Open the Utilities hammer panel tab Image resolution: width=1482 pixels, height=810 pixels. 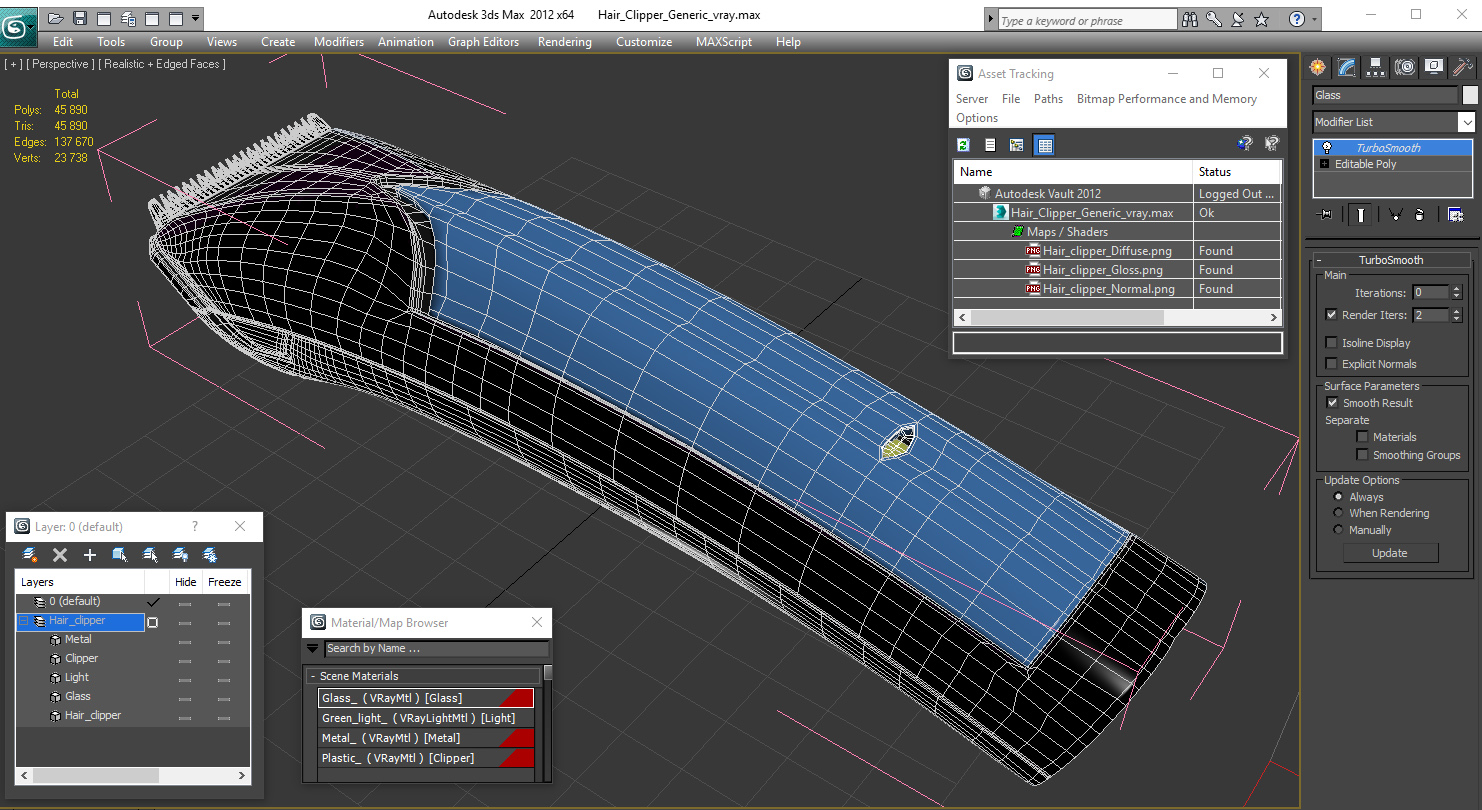(x=1463, y=67)
